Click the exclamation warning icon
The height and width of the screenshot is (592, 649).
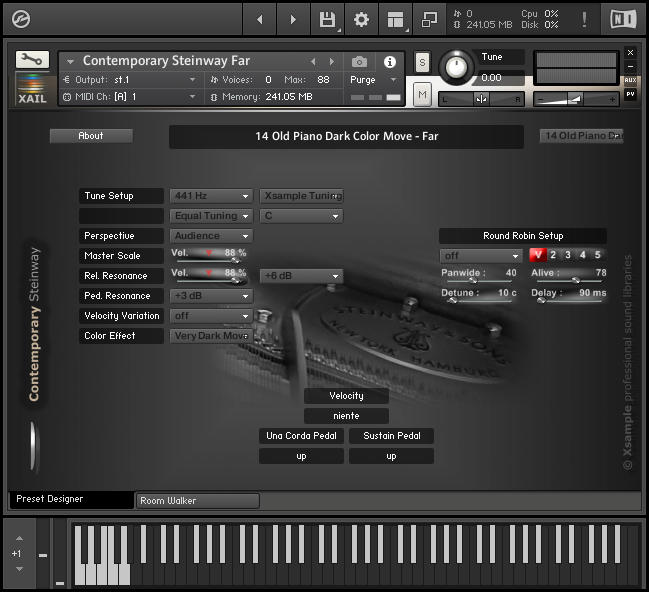[x=584, y=19]
